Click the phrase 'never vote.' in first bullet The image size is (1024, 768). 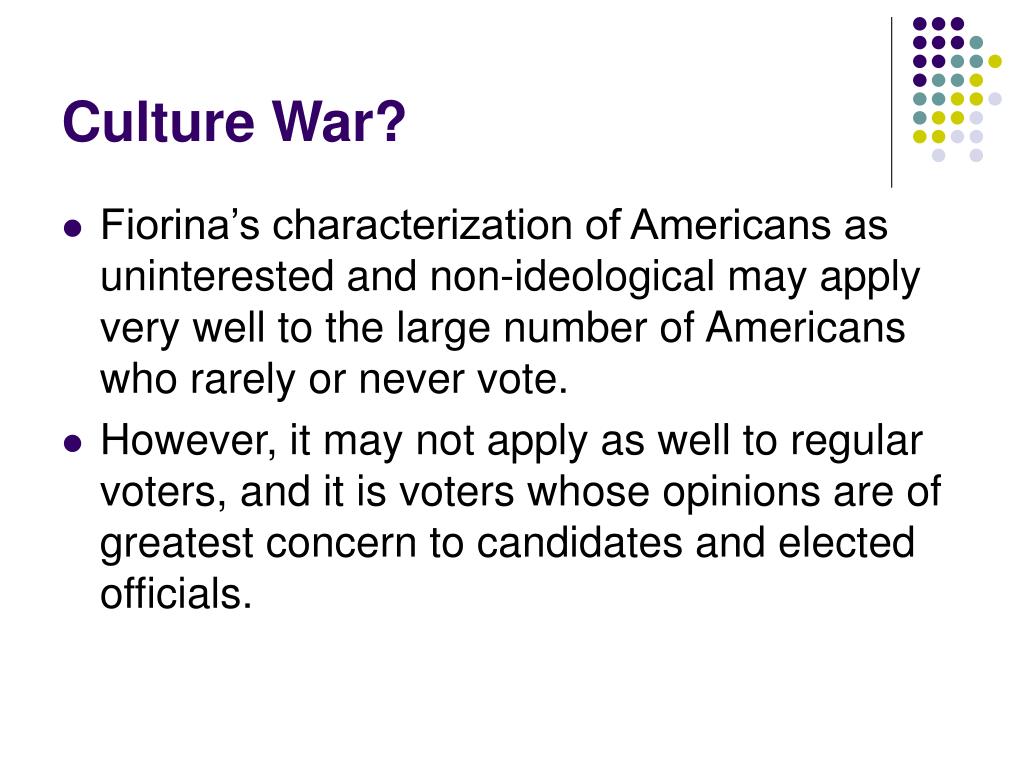coord(463,379)
